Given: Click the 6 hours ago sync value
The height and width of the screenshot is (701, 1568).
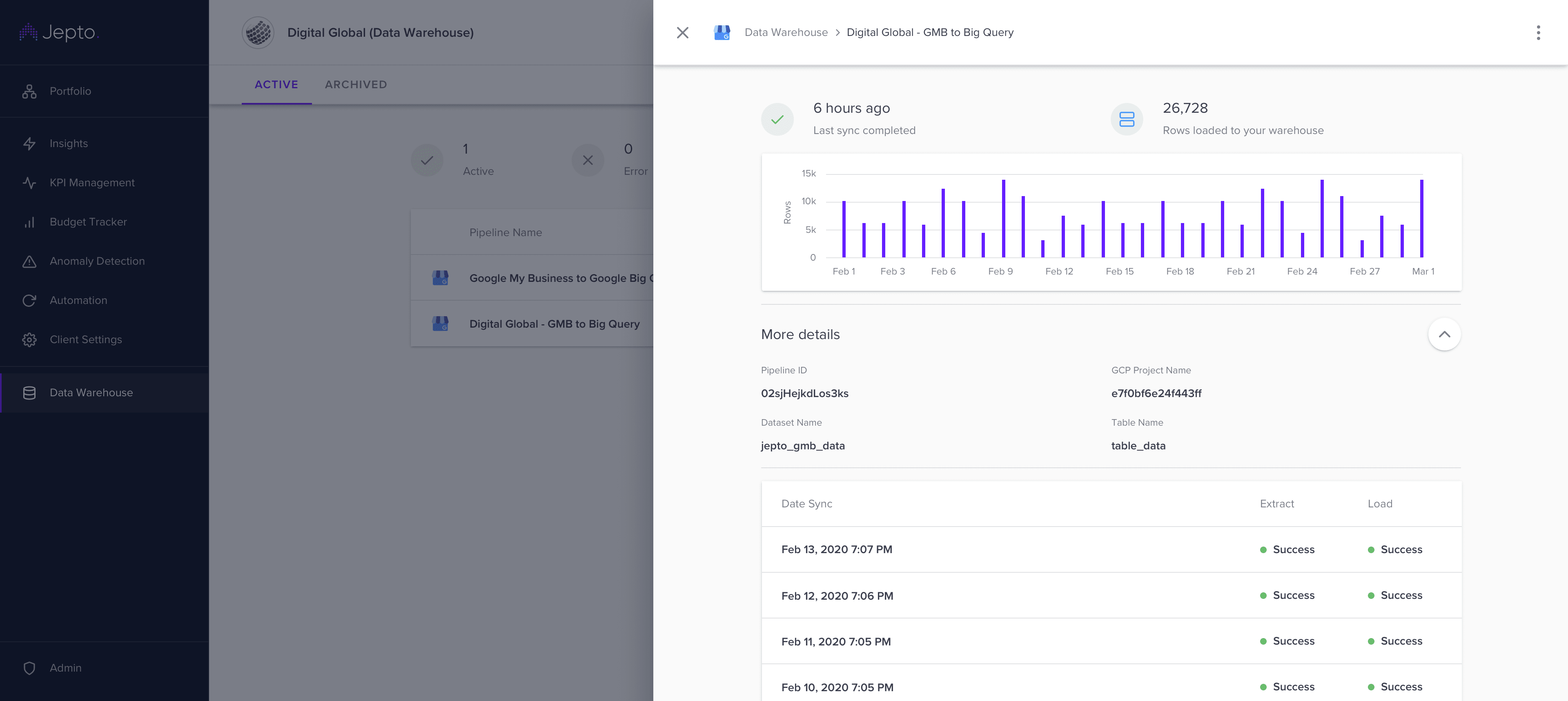Looking at the screenshot, I should (x=851, y=108).
